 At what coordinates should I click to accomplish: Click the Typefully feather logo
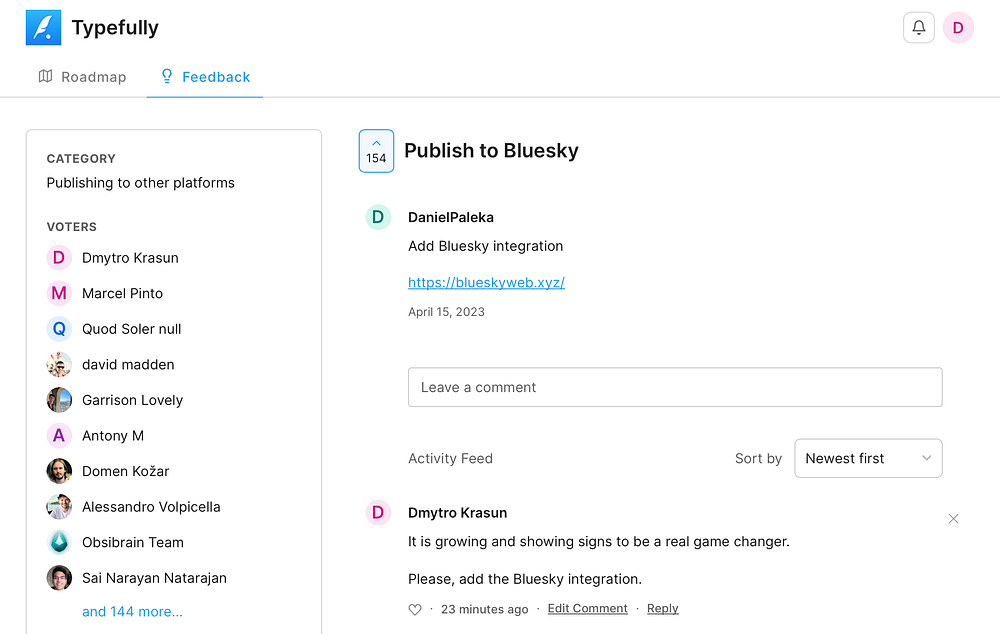coord(43,27)
